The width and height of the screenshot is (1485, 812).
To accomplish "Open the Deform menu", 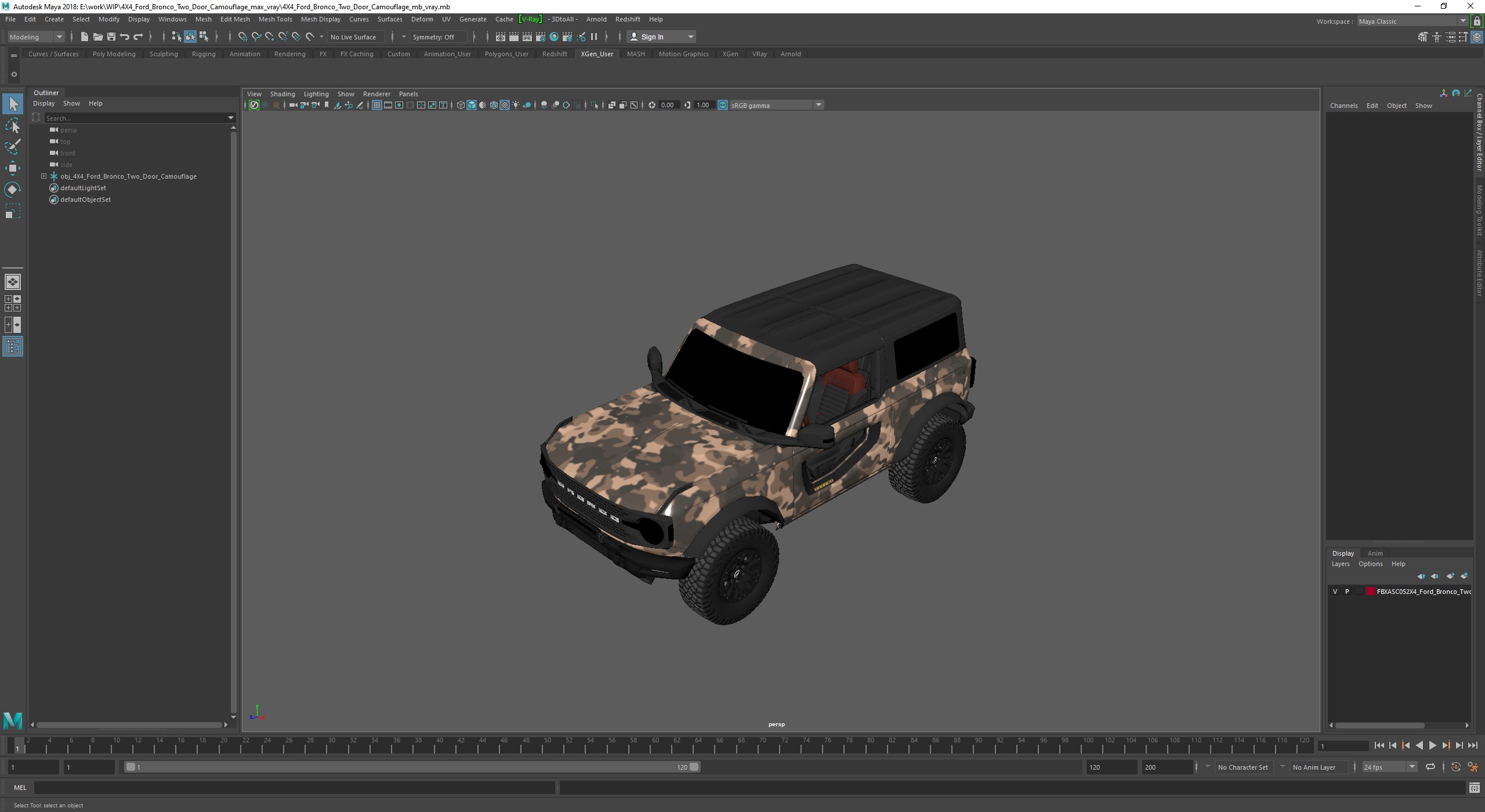I will pyautogui.click(x=422, y=19).
